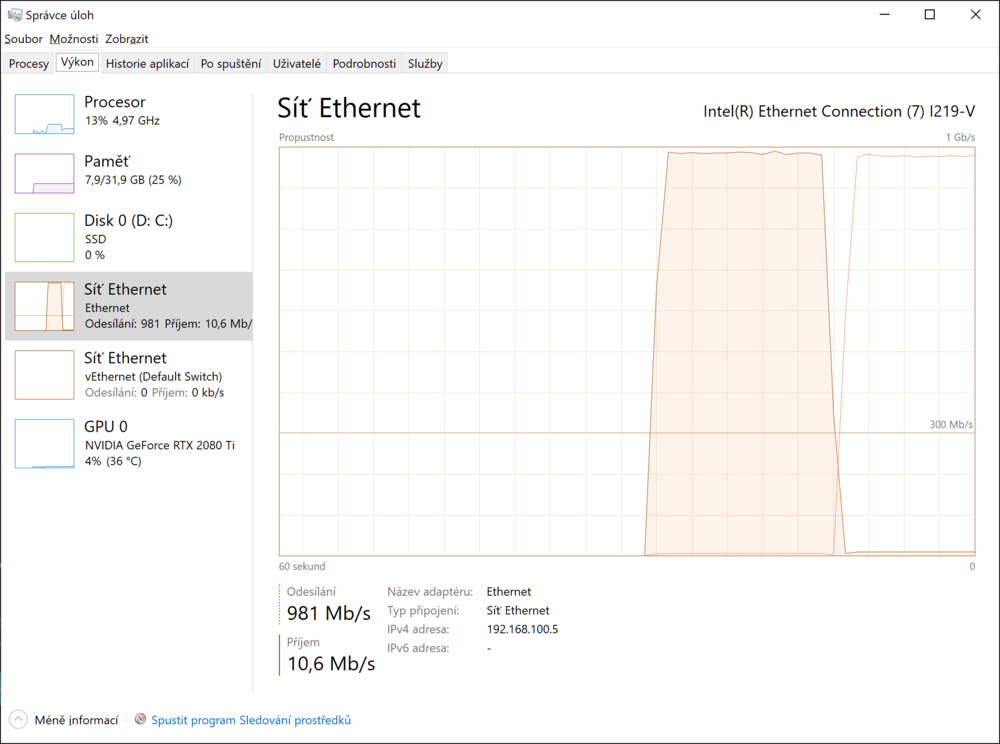Open the Možnosti menu

pos(74,39)
